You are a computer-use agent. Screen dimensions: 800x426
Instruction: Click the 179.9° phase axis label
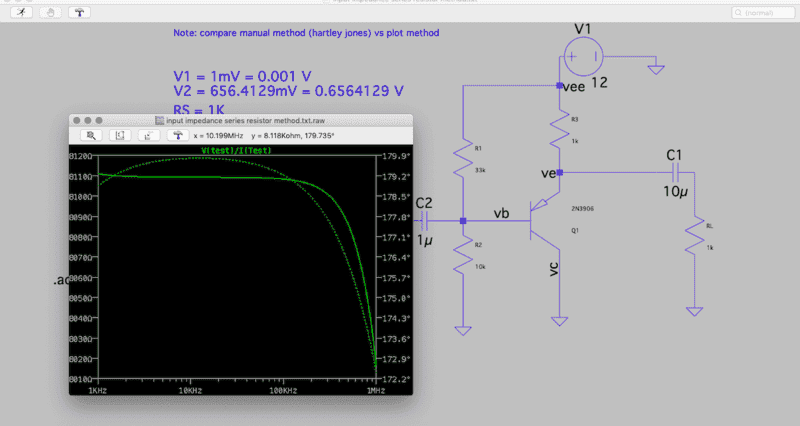coord(396,156)
